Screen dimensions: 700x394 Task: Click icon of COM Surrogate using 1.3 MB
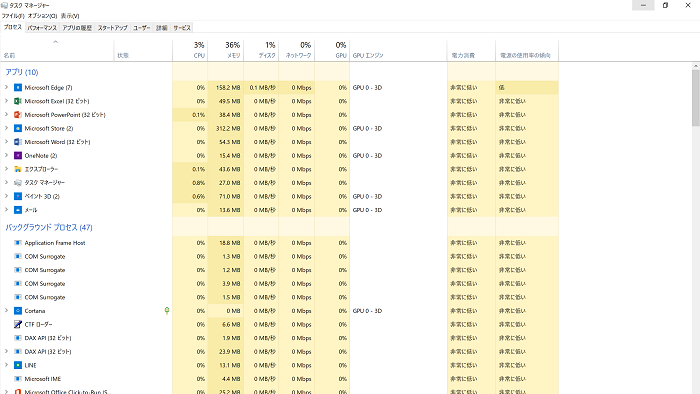point(18,257)
